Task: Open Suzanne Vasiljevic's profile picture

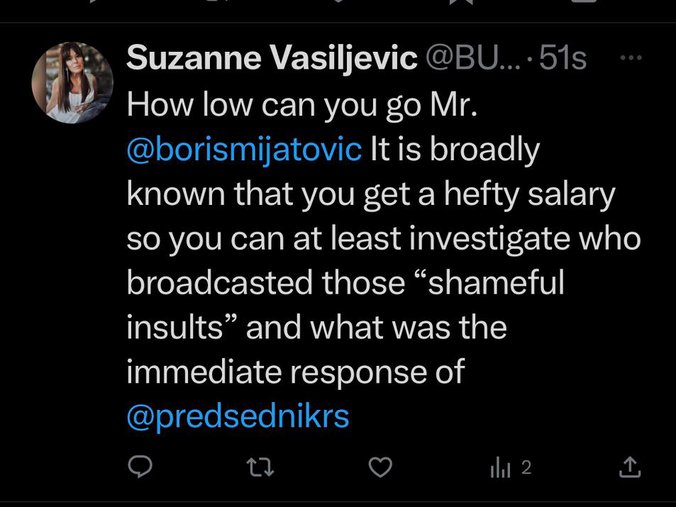Action: (x=72, y=83)
